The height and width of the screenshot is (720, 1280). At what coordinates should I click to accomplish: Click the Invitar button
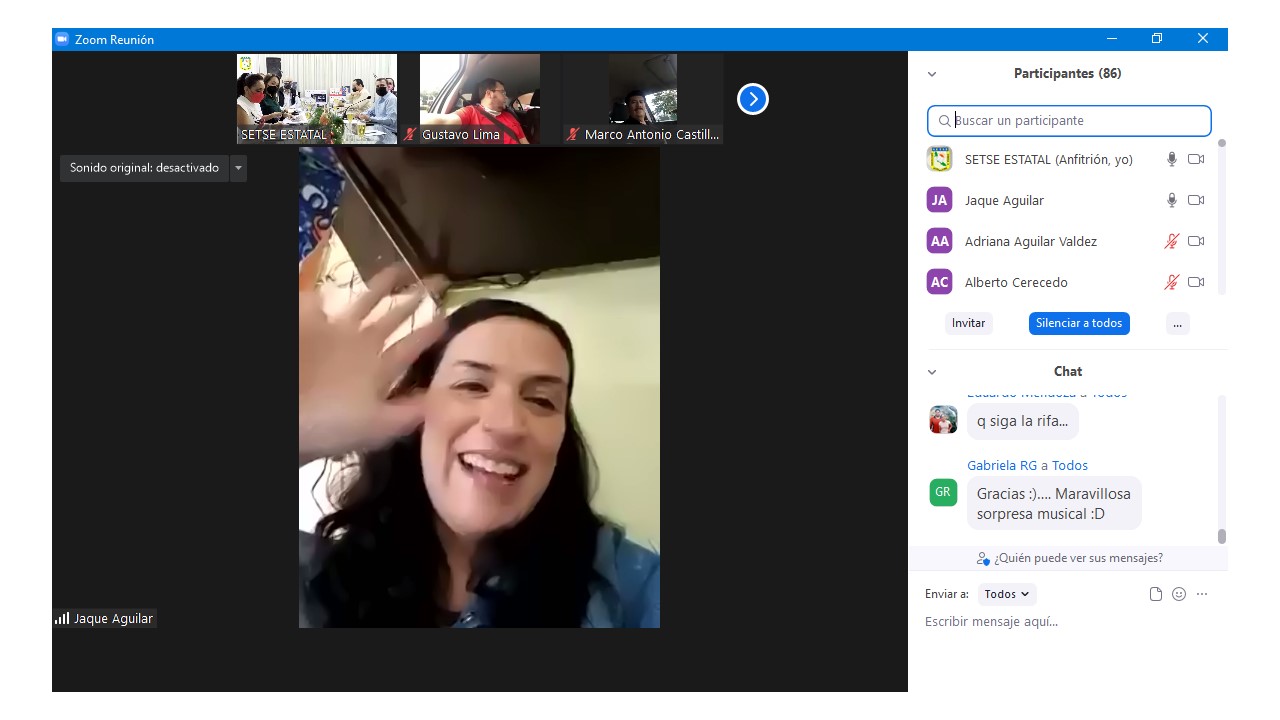click(968, 323)
